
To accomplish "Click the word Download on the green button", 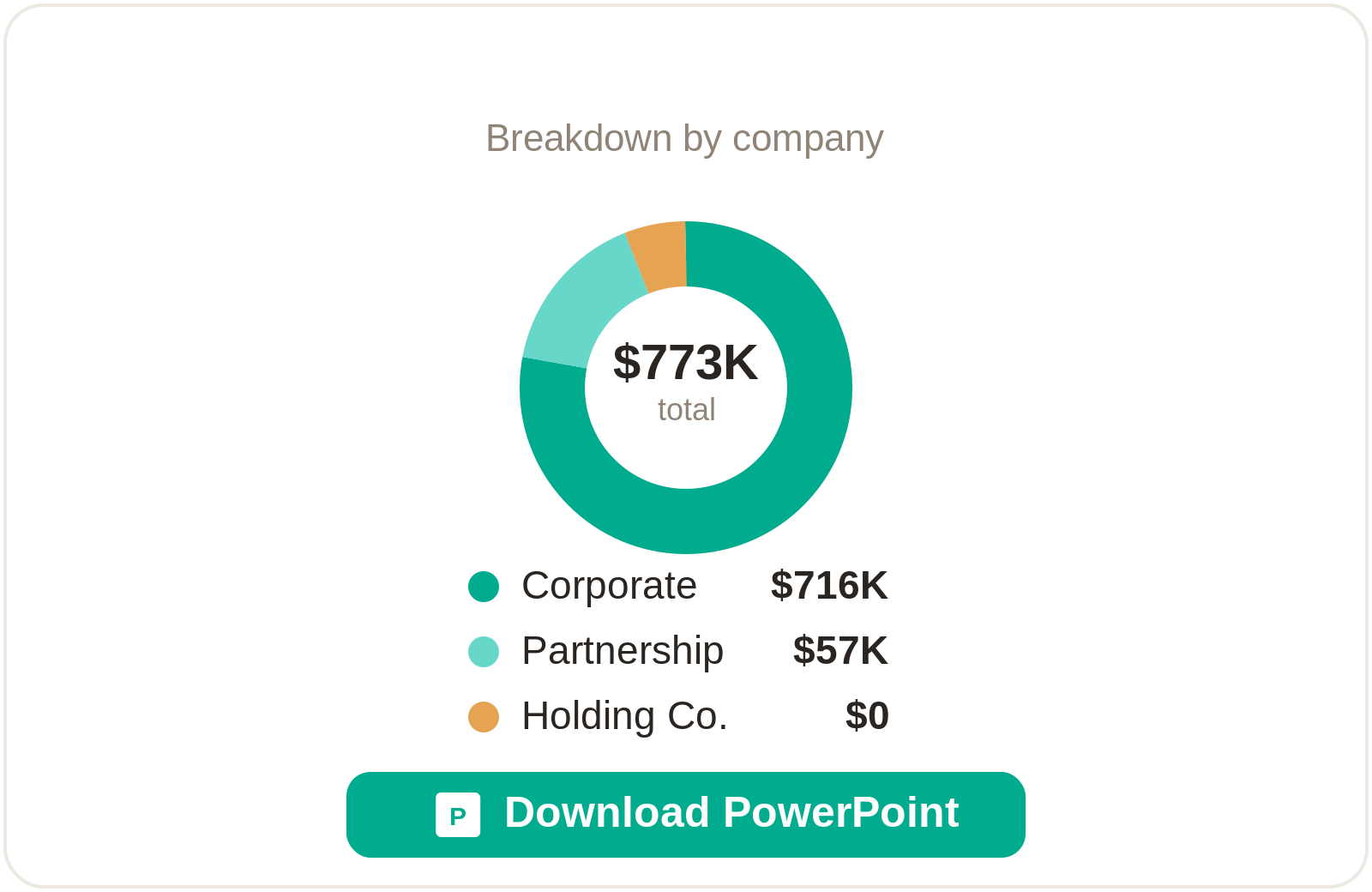I will coord(607,813).
